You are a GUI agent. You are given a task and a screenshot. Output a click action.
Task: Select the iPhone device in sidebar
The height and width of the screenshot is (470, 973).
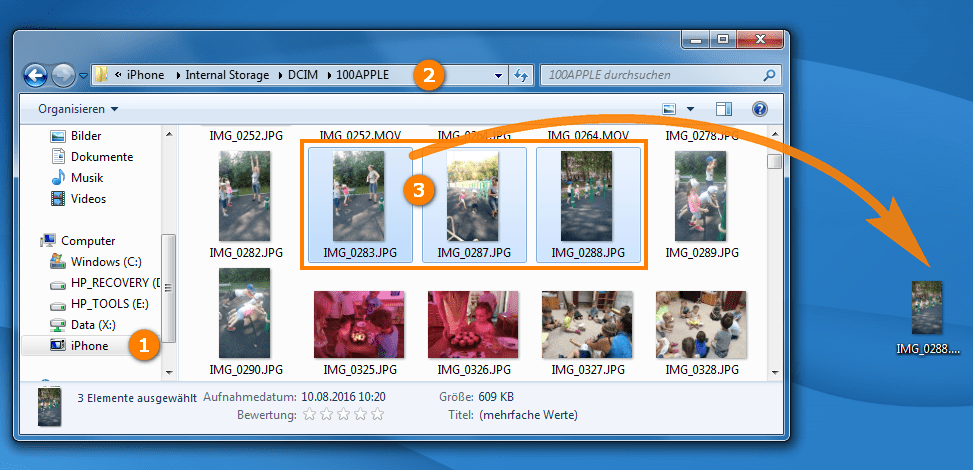[x=79, y=346]
